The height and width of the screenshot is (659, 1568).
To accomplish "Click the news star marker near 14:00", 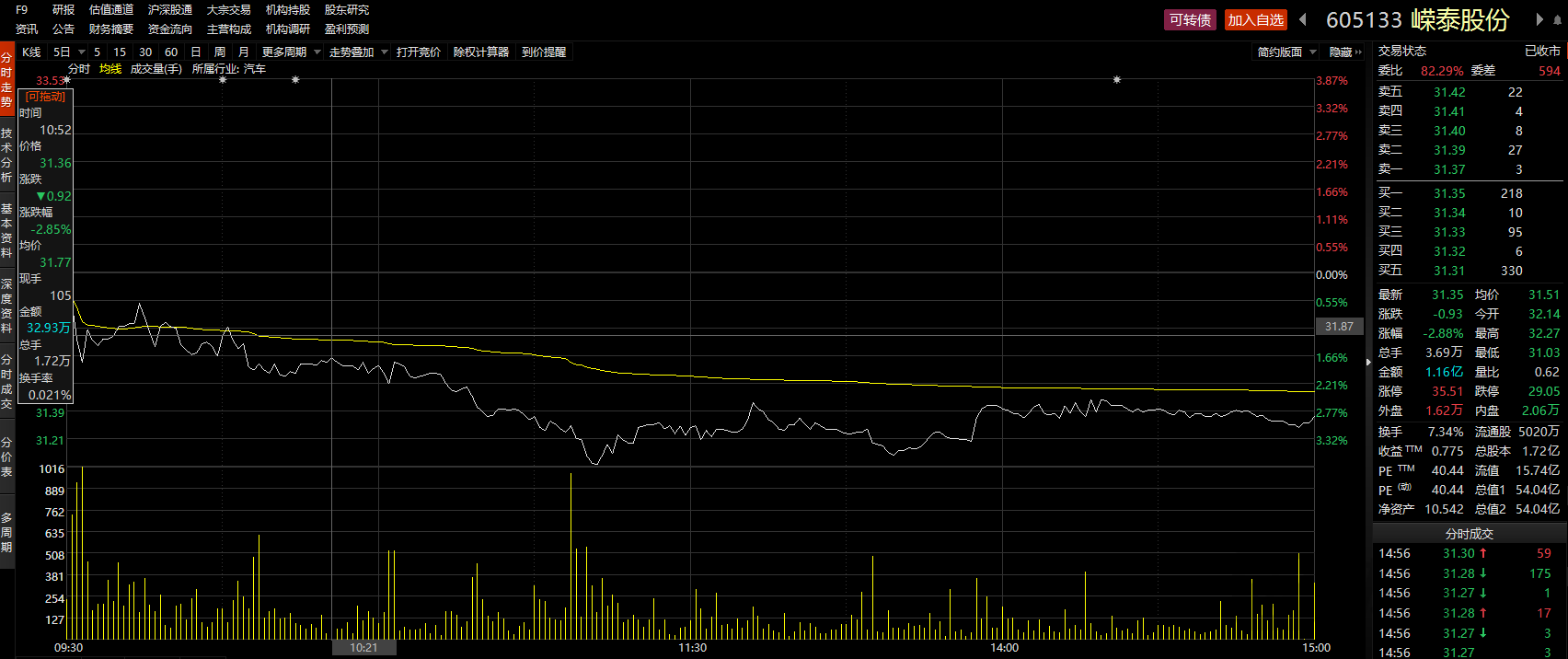I will pos(1117,80).
